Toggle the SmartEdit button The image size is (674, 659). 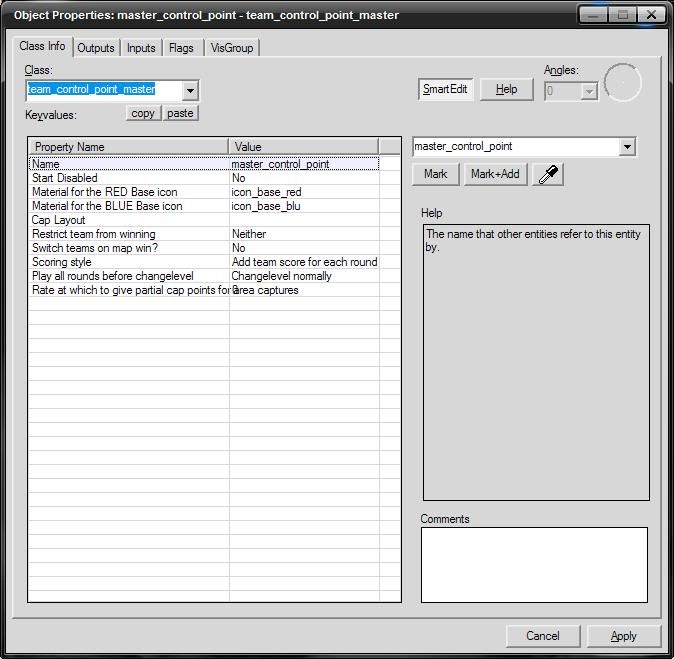tap(444, 89)
